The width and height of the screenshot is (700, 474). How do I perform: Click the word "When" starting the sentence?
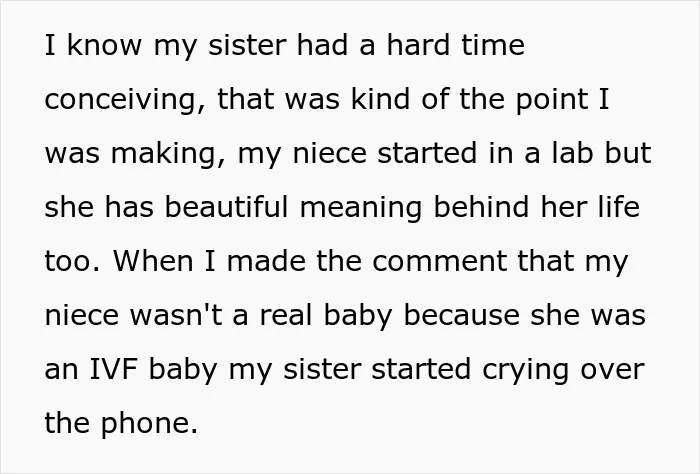(x=153, y=261)
